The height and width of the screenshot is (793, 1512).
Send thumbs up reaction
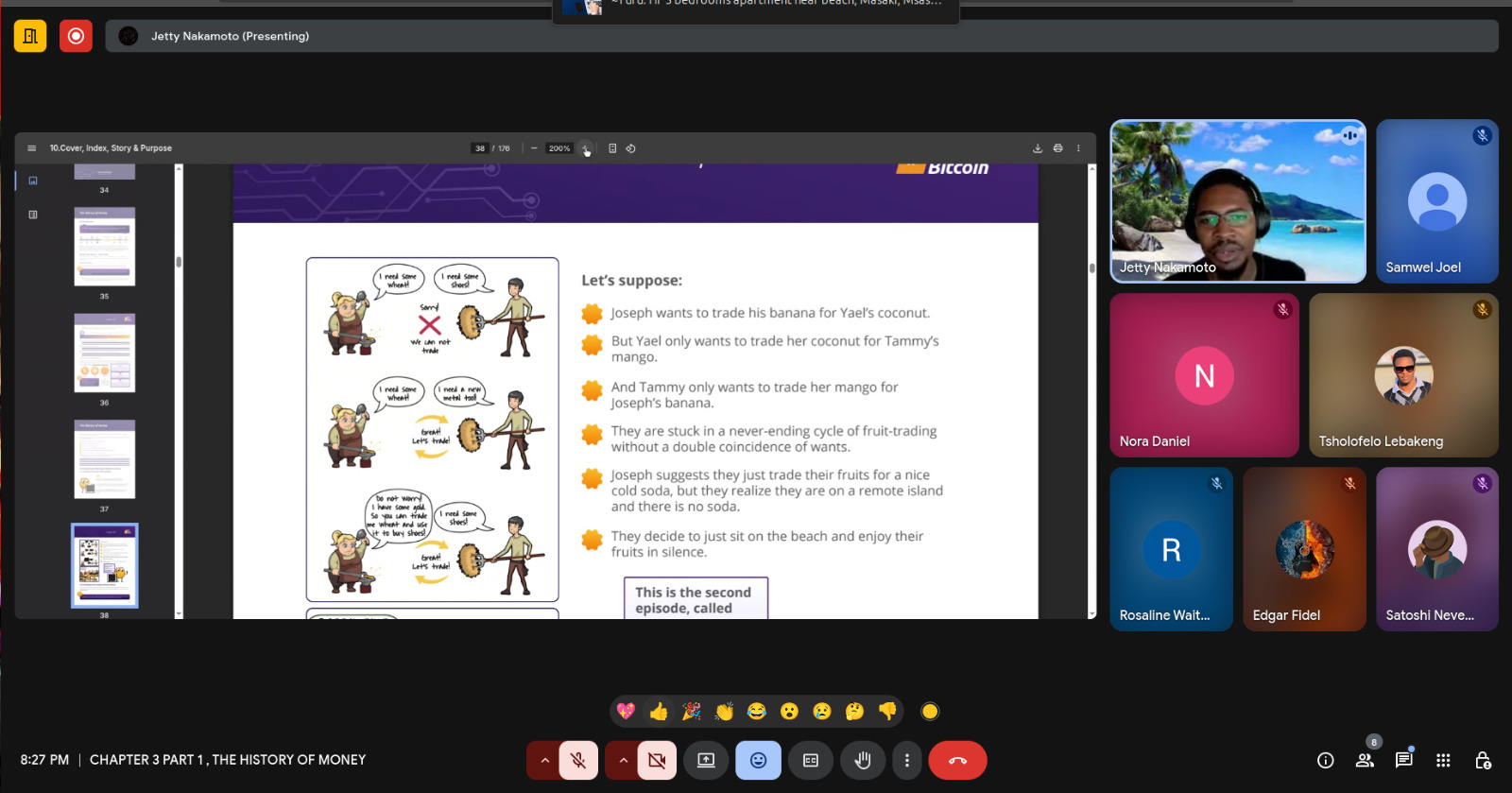click(x=659, y=712)
